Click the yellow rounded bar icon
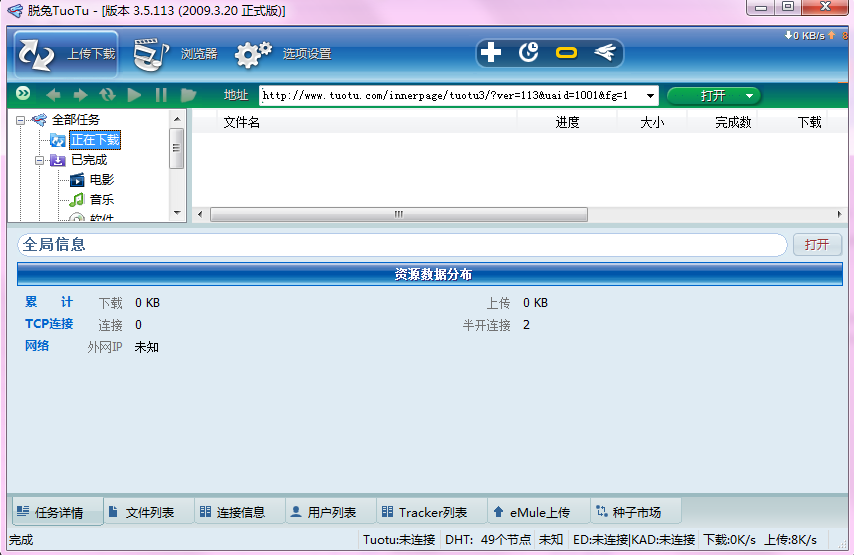Screen dimensions: 854x555 pyautogui.click(x=566, y=53)
